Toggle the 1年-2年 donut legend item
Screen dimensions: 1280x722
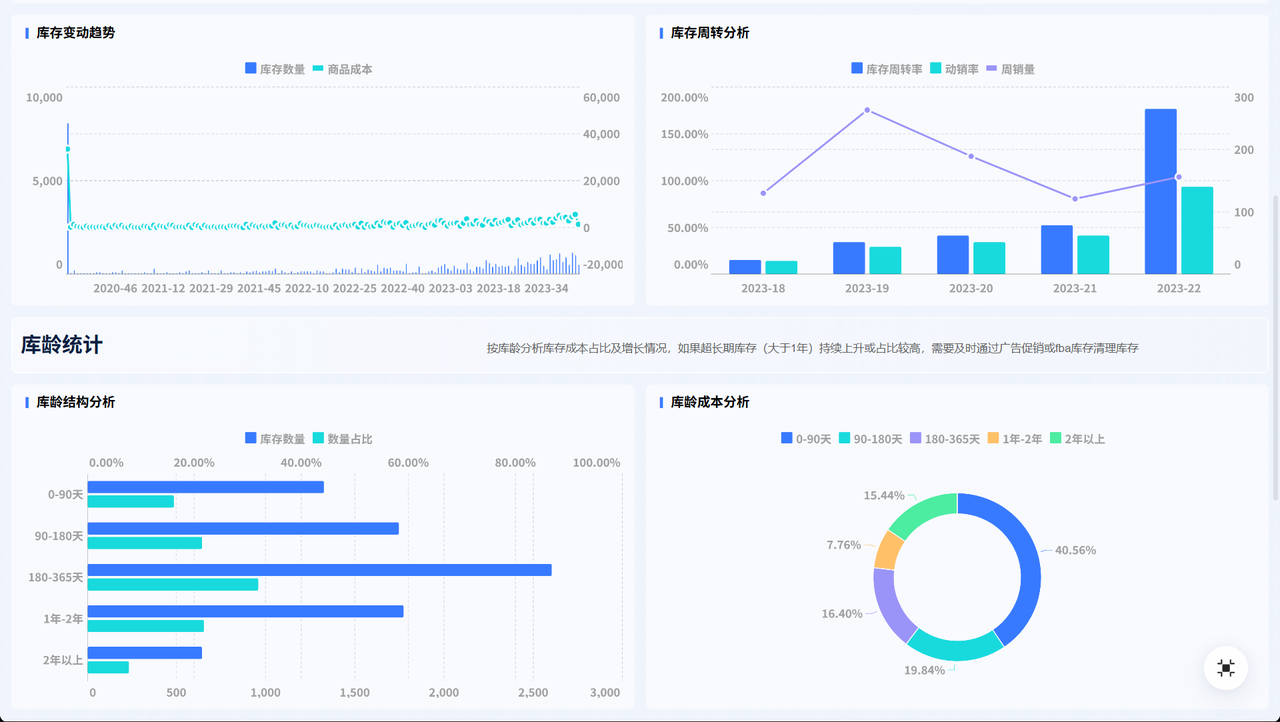[1015, 438]
